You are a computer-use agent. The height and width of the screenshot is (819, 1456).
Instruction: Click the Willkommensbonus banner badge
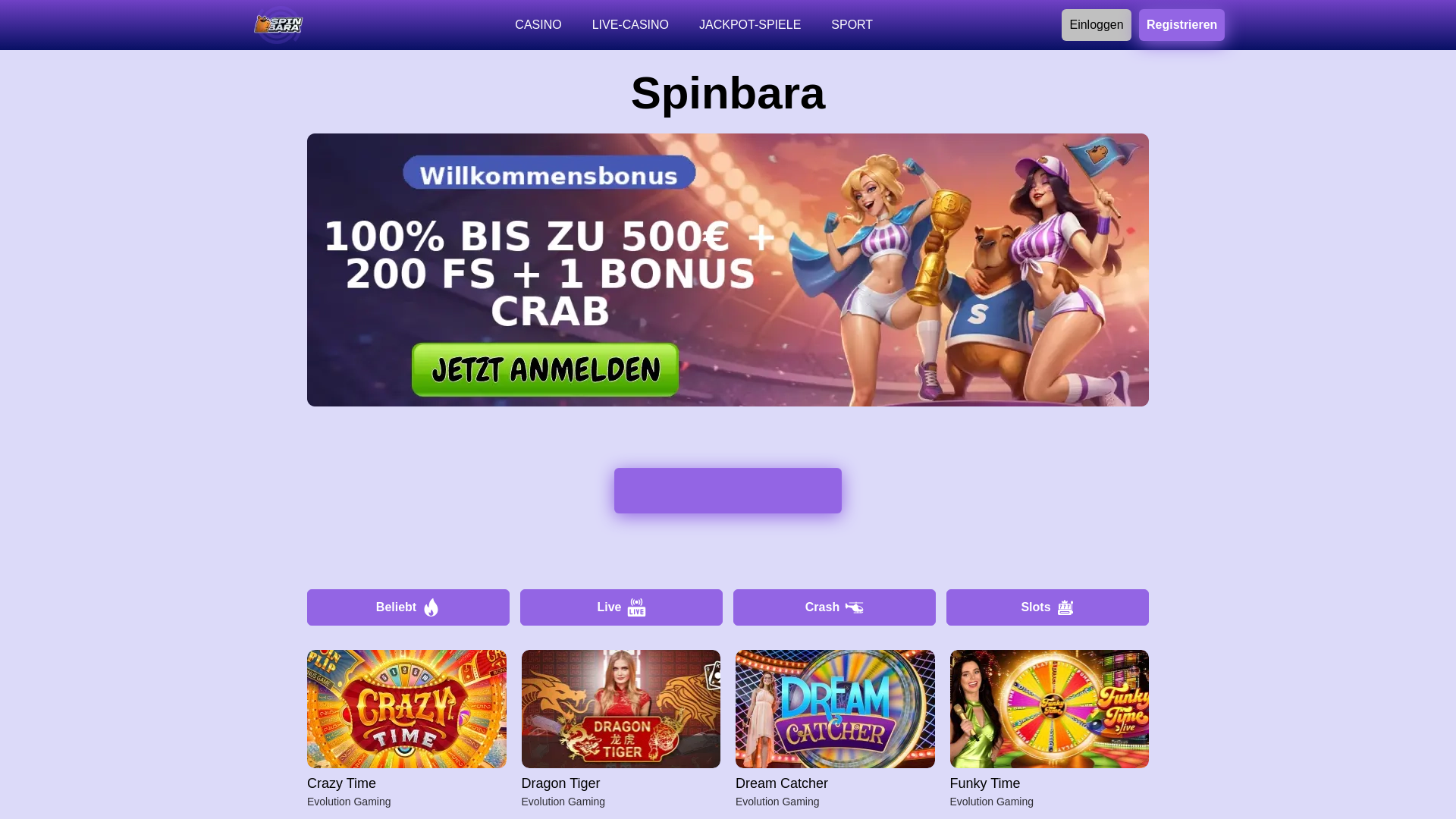pos(549,174)
